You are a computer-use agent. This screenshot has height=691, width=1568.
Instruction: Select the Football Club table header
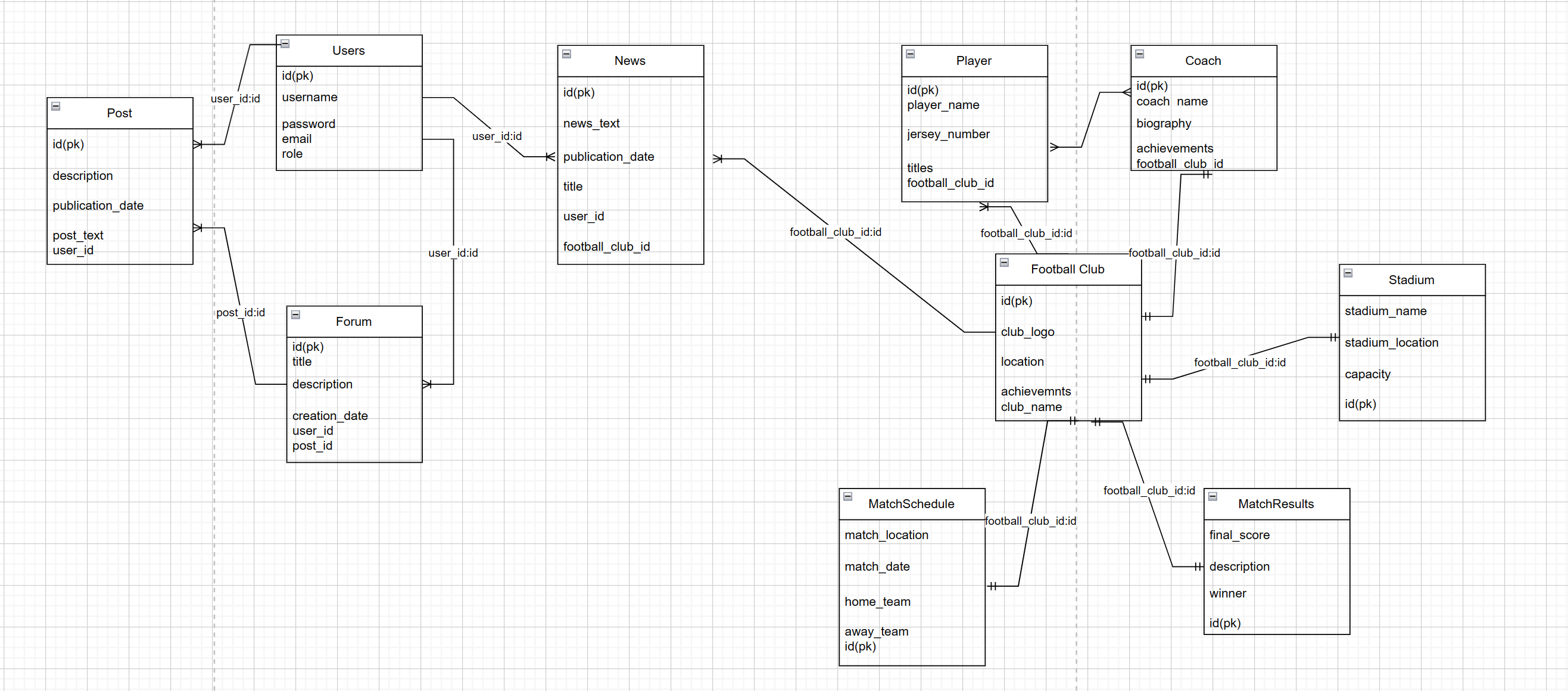pyautogui.click(x=1067, y=269)
